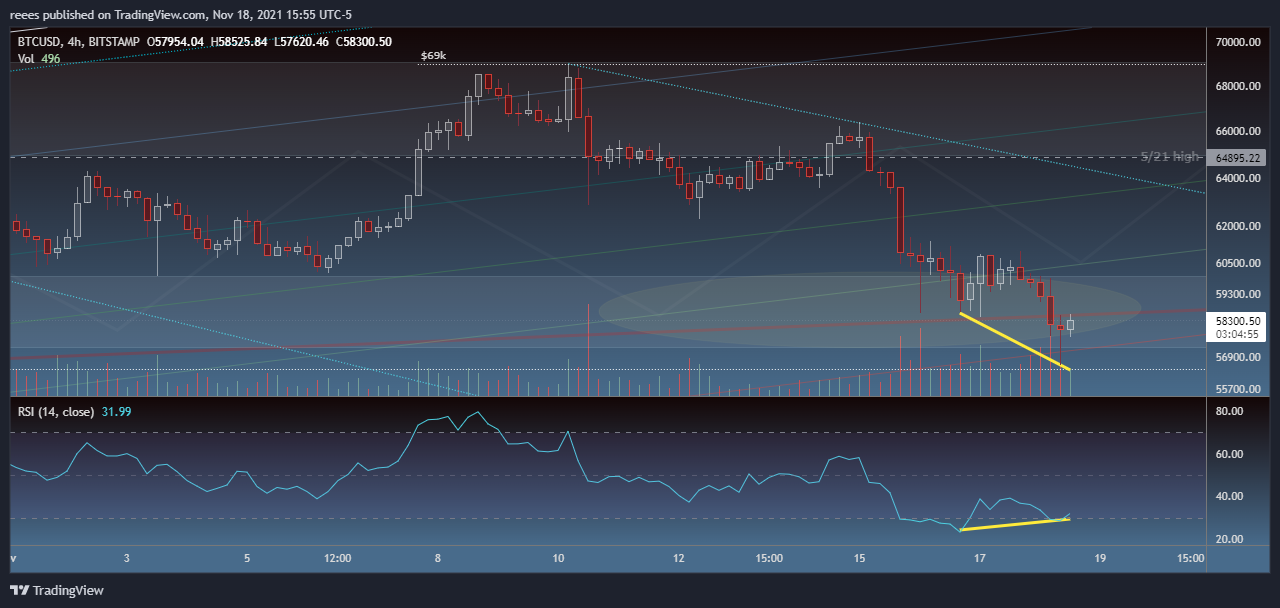1280x608 pixels.
Task: Click 70000.00 on the price axis
Action: [x=1238, y=43]
